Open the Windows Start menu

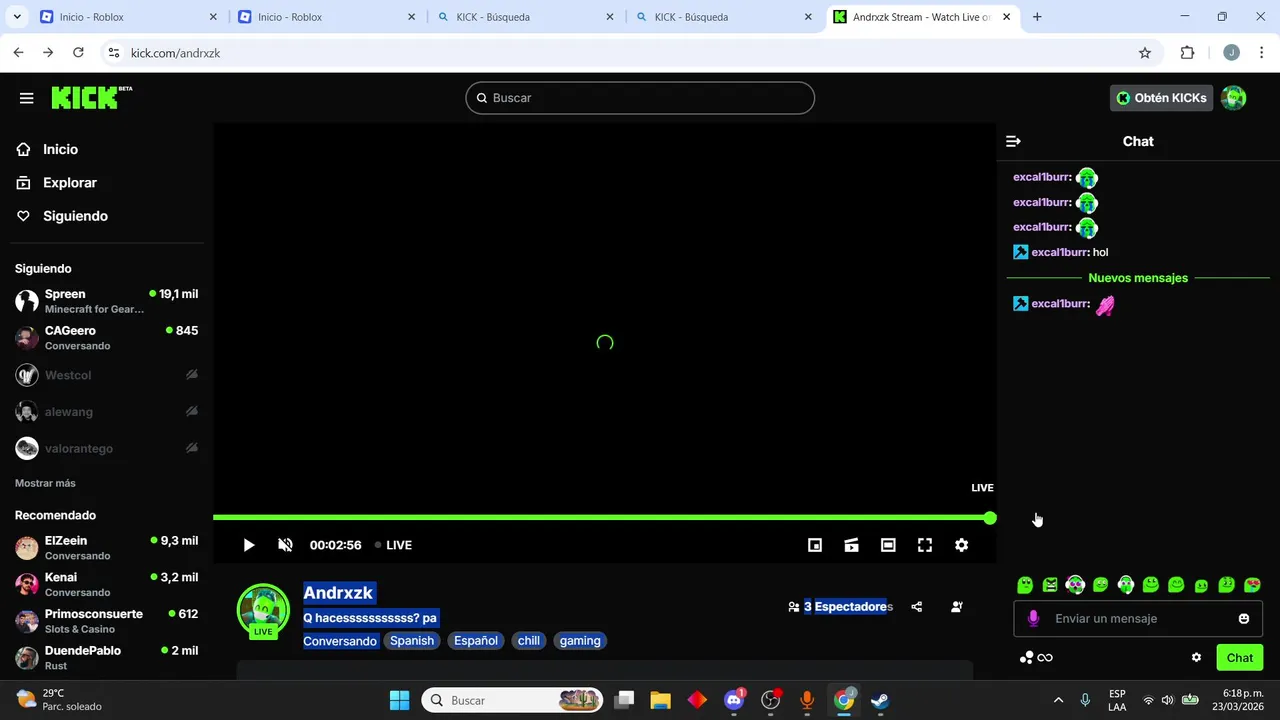click(399, 700)
